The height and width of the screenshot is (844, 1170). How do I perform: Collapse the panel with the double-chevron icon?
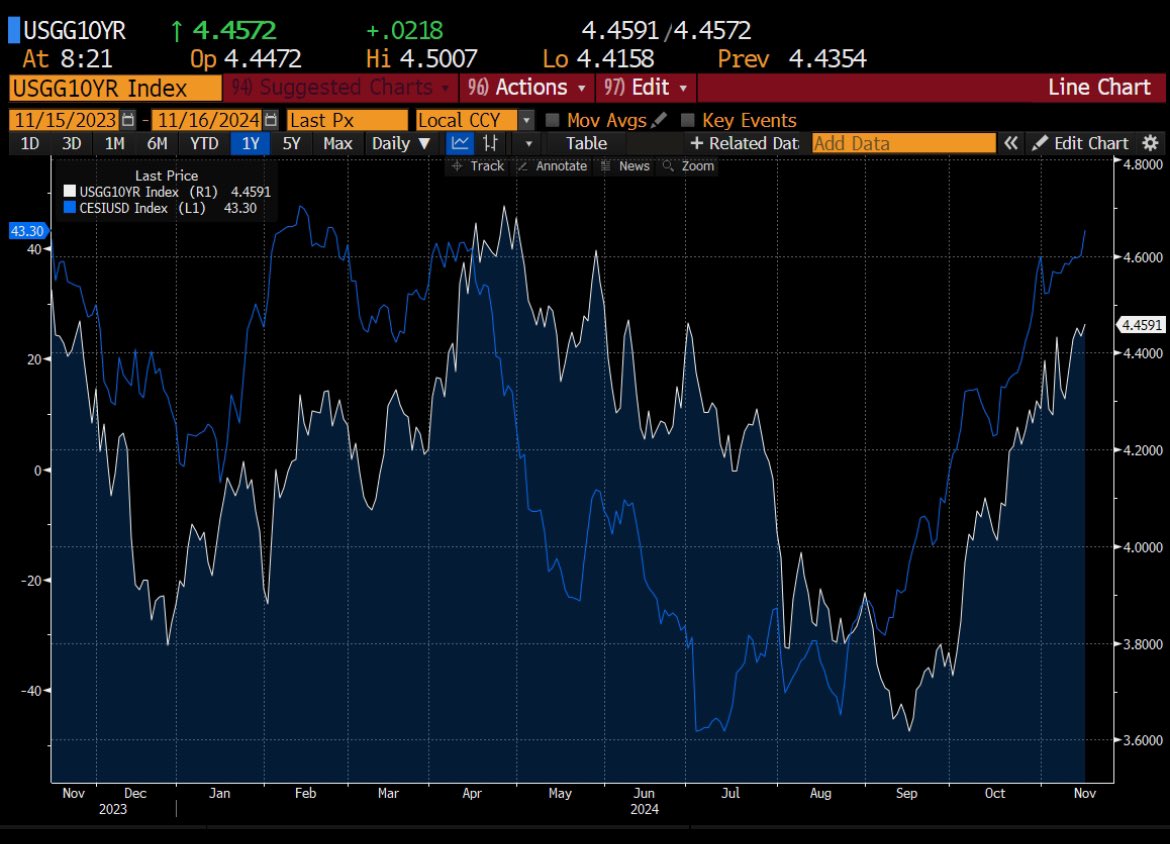1010,143
